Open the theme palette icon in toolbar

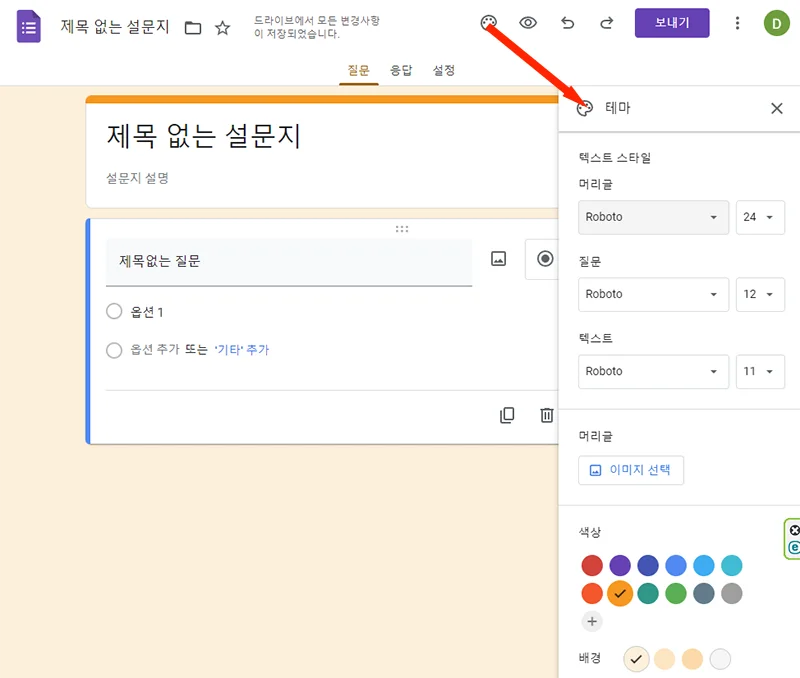488,22
